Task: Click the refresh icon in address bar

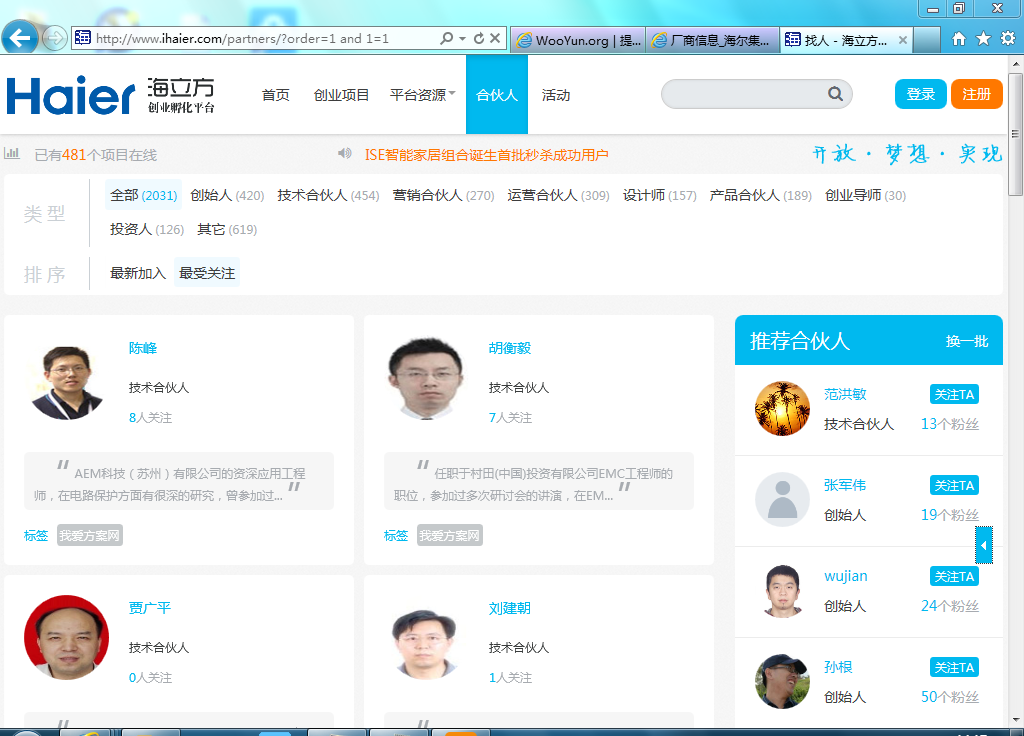Action: click(479, 39)
